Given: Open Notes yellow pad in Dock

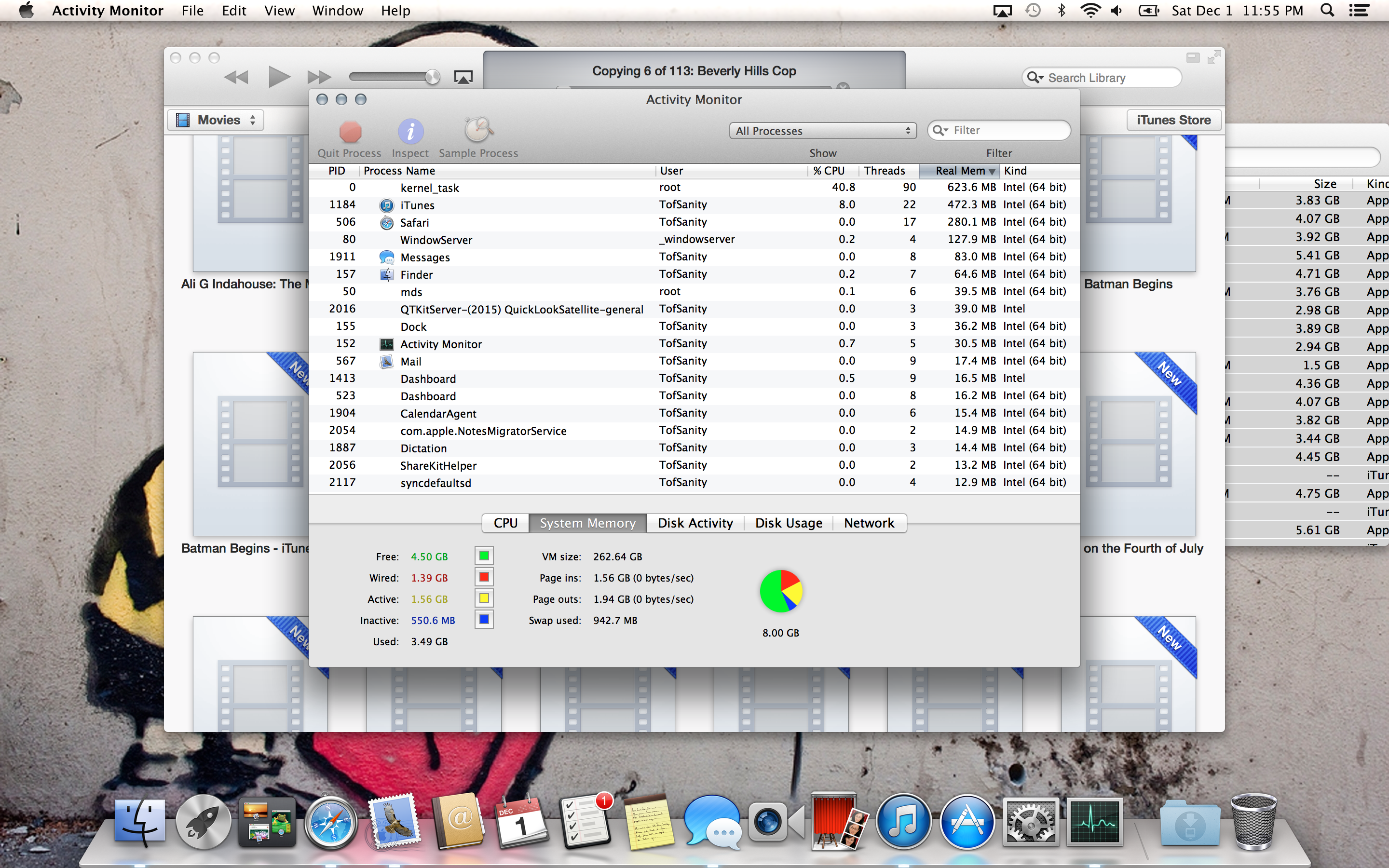Looking at the screenshot, I should point(649,822).
